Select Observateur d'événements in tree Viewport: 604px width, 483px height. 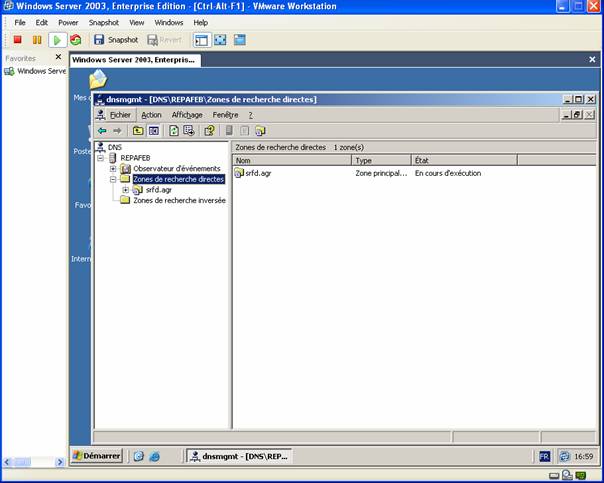click(x=176, y=169)
